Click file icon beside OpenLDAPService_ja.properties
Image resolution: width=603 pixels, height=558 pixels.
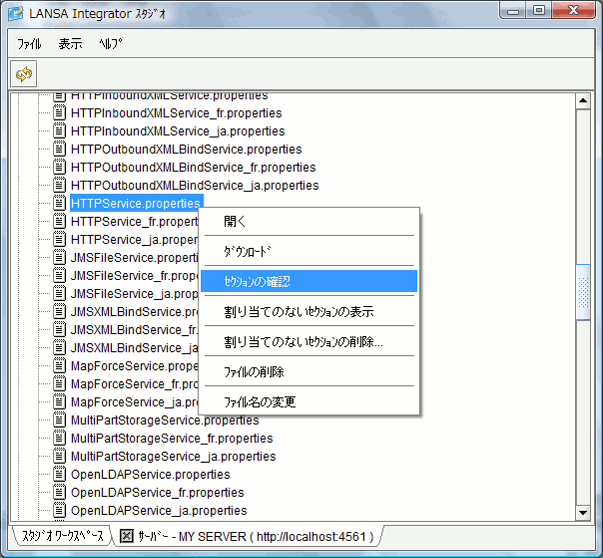[x=59, y=511]
